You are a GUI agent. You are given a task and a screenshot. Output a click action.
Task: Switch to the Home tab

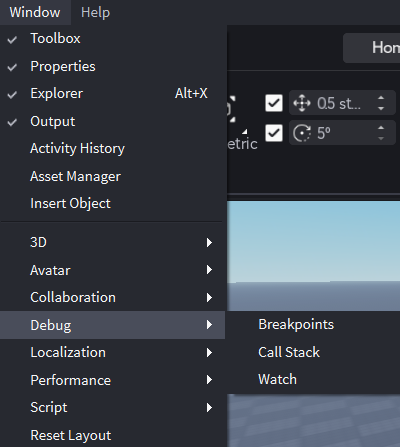coord(372,48)
